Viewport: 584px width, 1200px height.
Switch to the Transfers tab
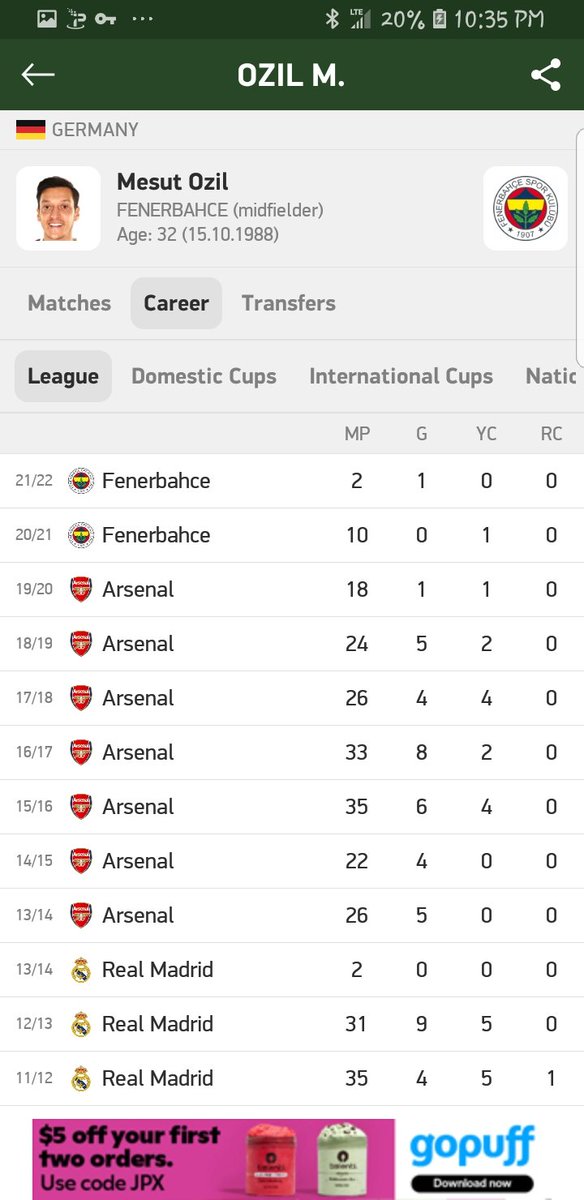tap(288, 303)
